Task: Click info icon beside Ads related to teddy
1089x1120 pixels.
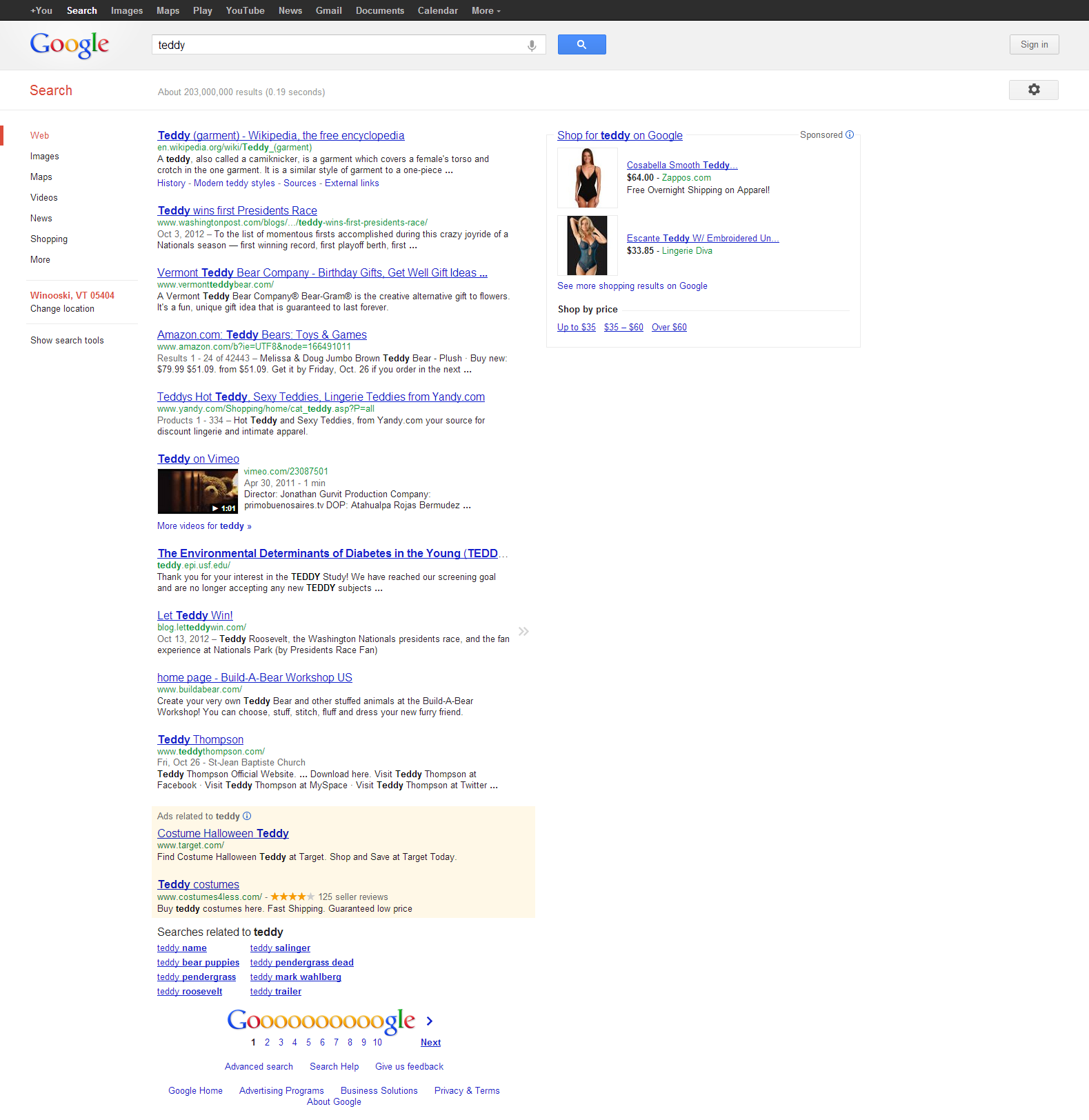Action: point(247,816)
